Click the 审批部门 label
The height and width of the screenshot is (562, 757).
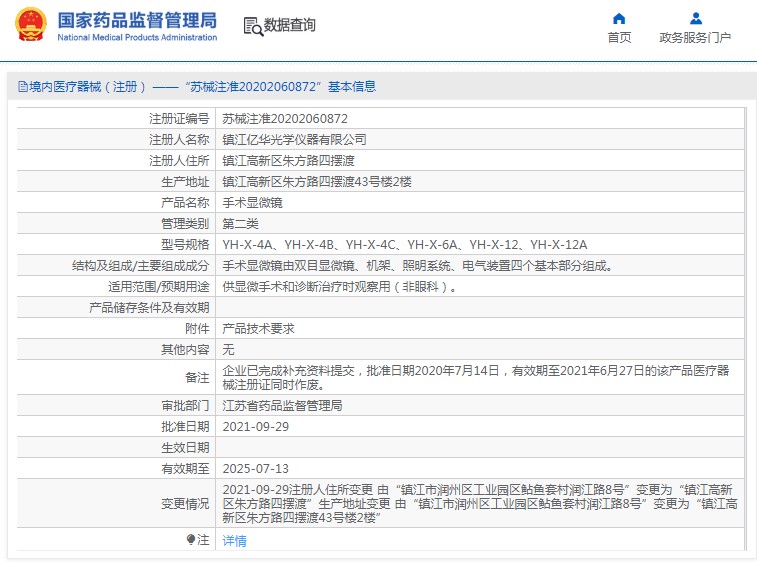pyautogui.click(x=185, y=406)
